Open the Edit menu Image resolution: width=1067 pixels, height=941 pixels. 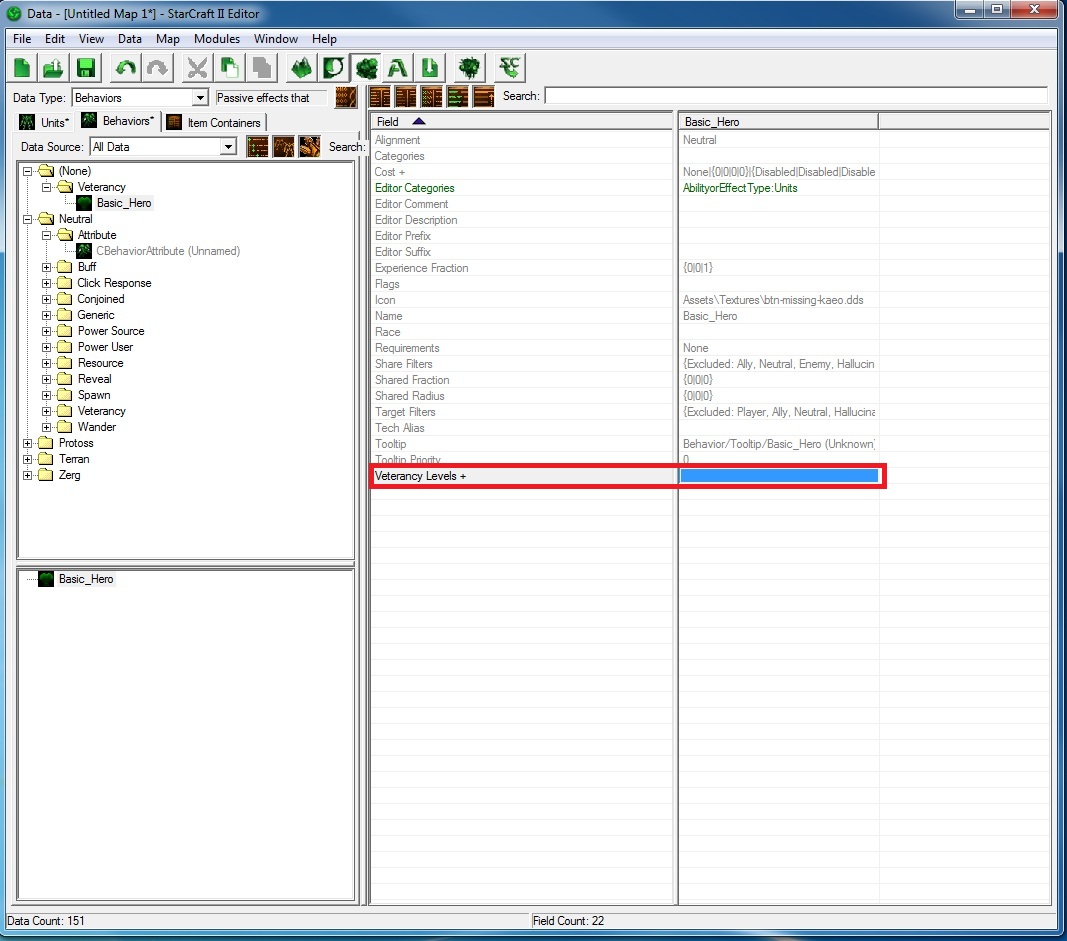[x=54, y=39]
